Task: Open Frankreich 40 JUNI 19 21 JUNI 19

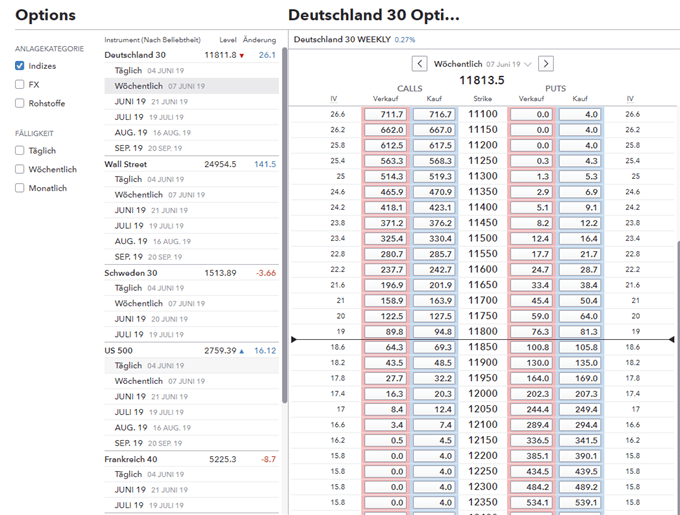Action: point(191,490)
